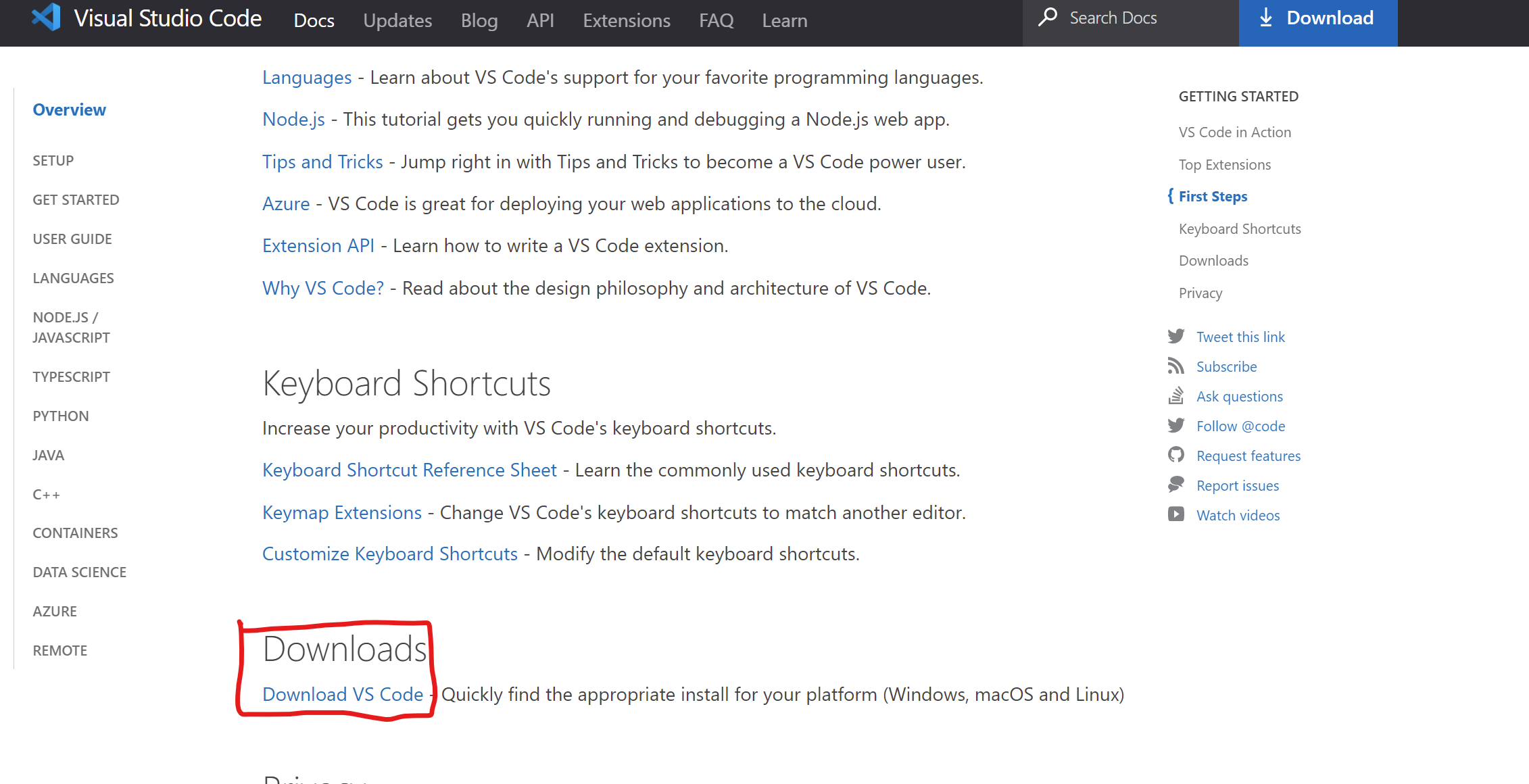This screenshot has width=1529, height=784.
Task: Select Overview in the left sidebar
Action: [70, 109]
